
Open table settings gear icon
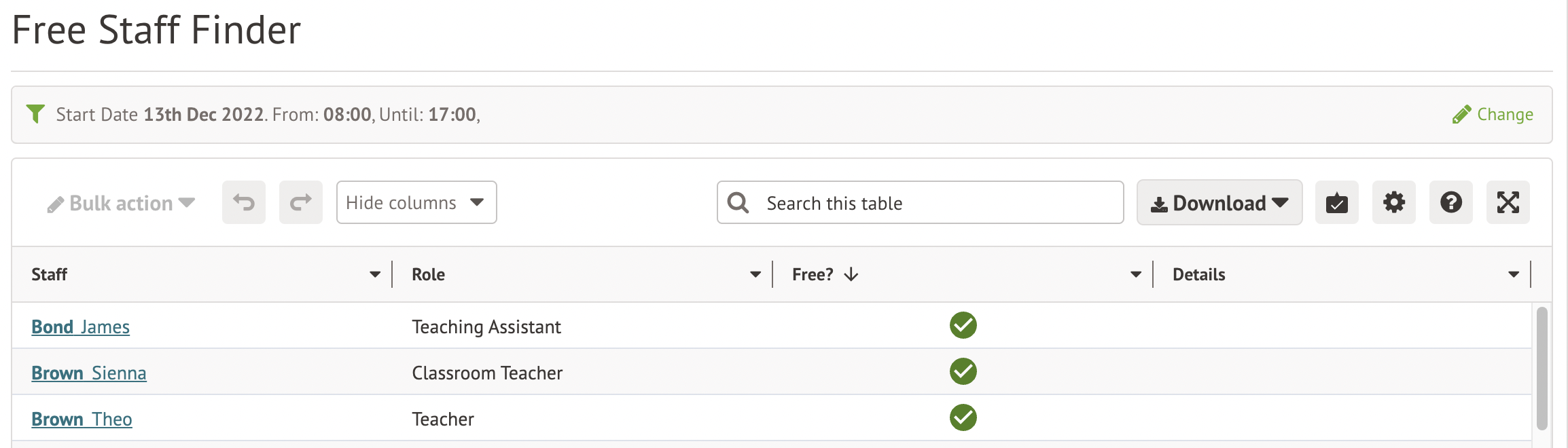coord(1393,202)
